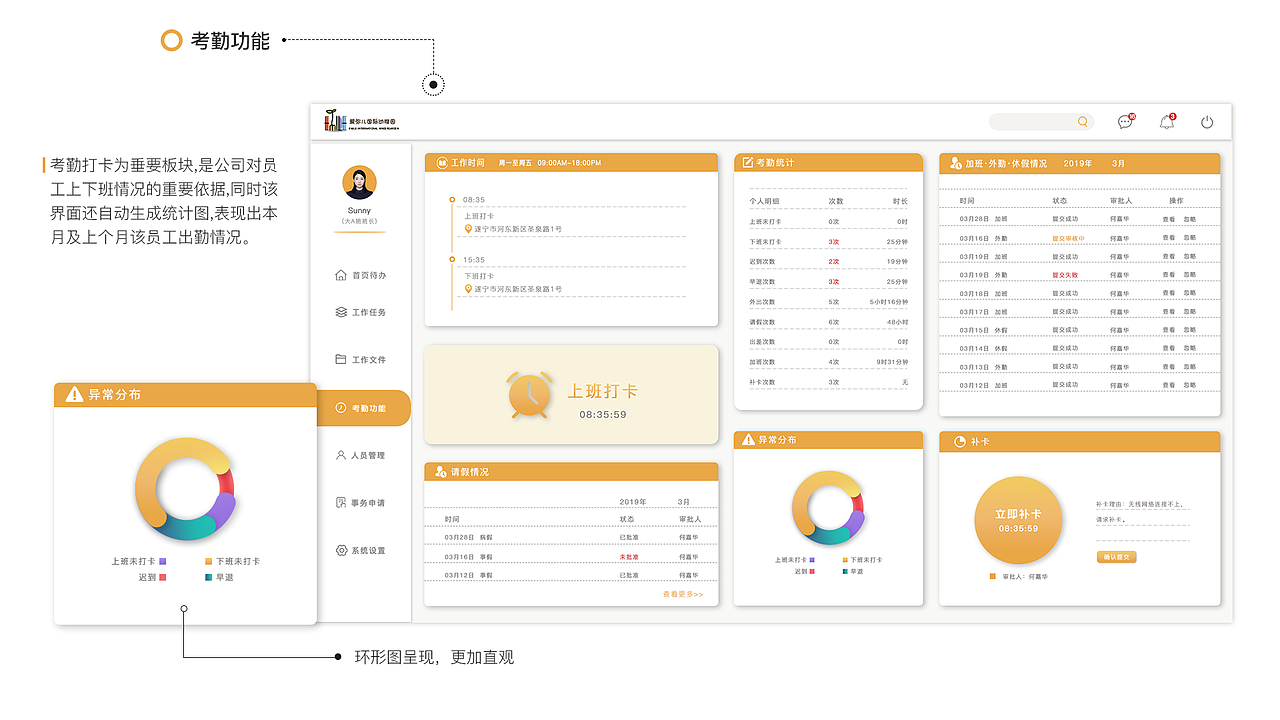The image size is (1280, 720).
Task: Tap the alarm clock icon on 上班打卡 card
Action: [x=529, y=395]
